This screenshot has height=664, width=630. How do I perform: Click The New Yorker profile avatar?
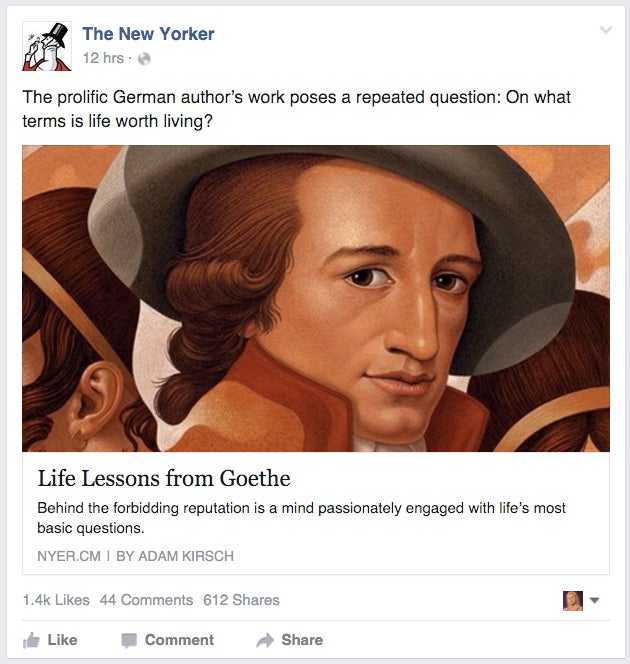47,46
